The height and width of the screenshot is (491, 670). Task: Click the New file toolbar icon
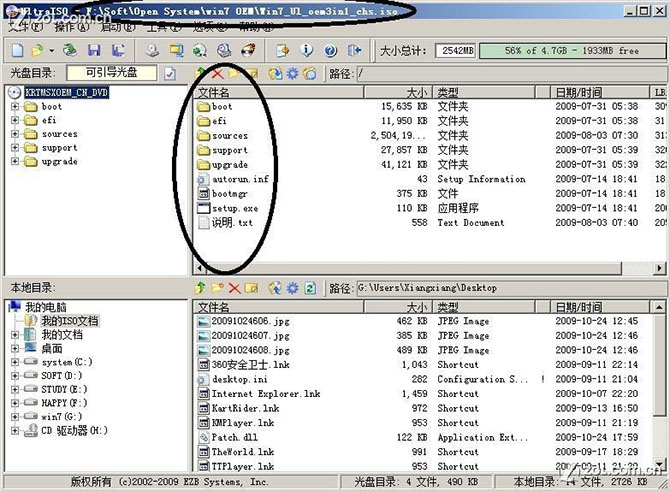click(x=17, y=50)
